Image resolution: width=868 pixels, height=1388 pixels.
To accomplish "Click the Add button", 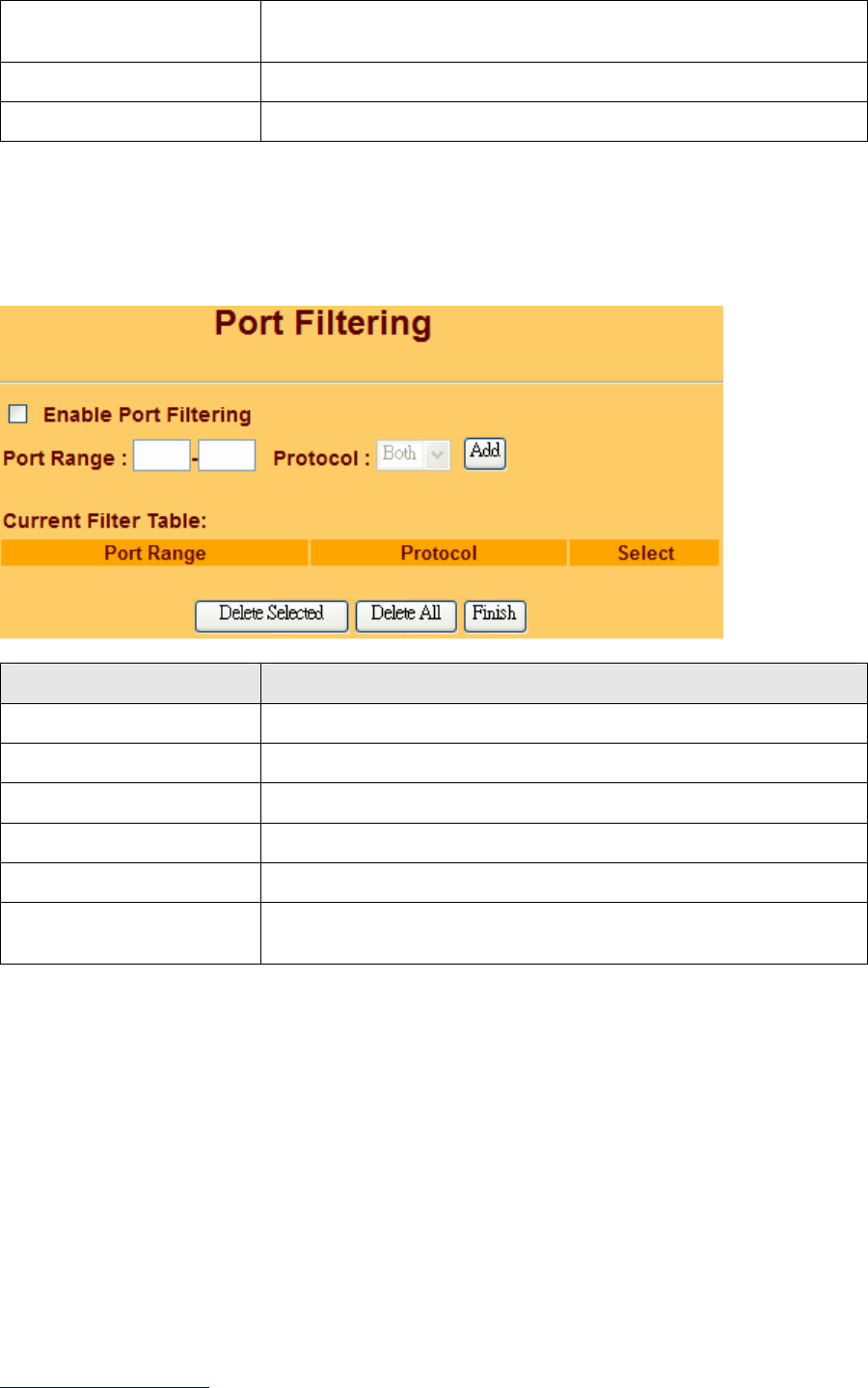I will 485,452.
